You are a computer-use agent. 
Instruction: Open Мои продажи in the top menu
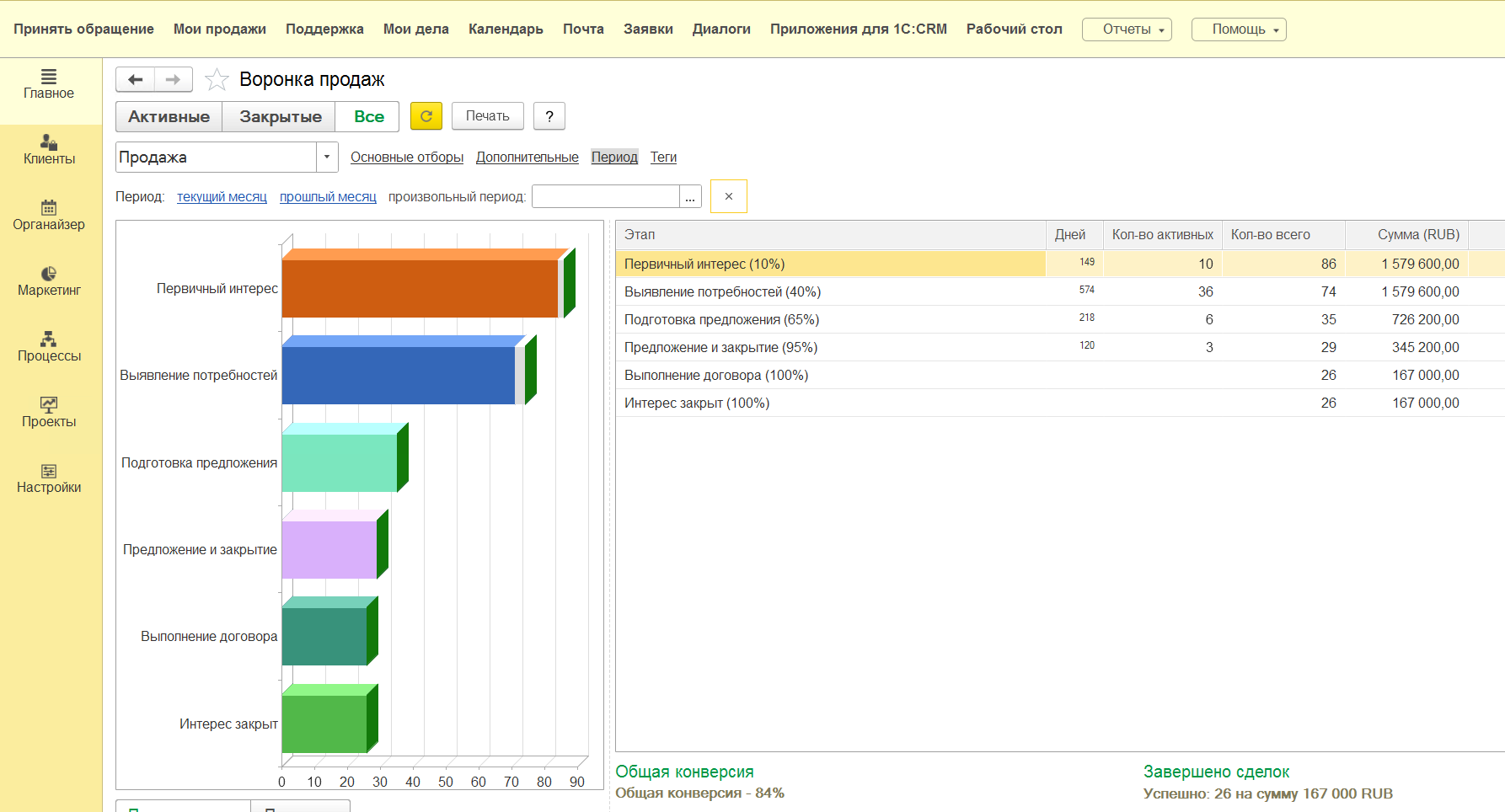[x=219, y=29]
